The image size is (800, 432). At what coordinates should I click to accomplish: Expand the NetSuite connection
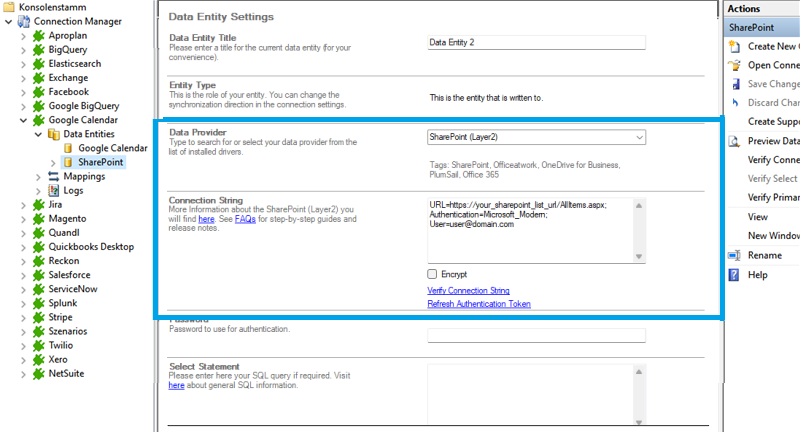(x=23, y=374)
